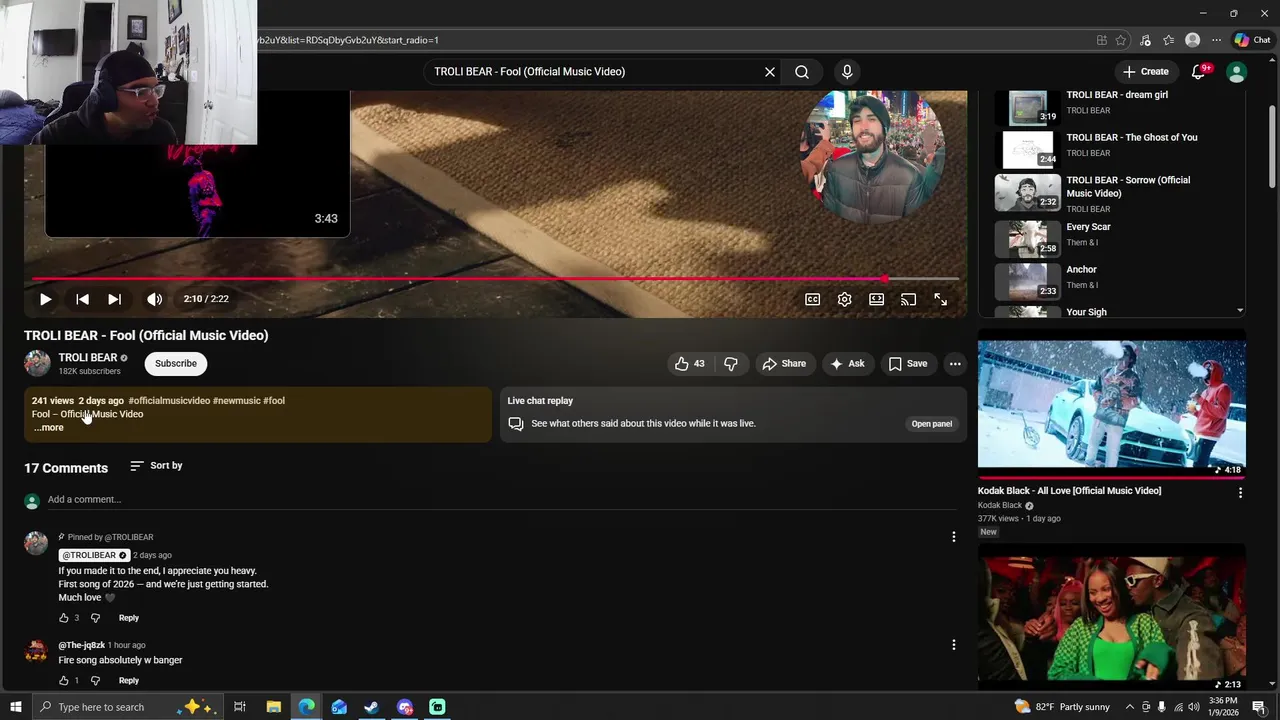The width and height of the screenshot is (1280, 720).
Task: Ask about this video
Action: 847,364
